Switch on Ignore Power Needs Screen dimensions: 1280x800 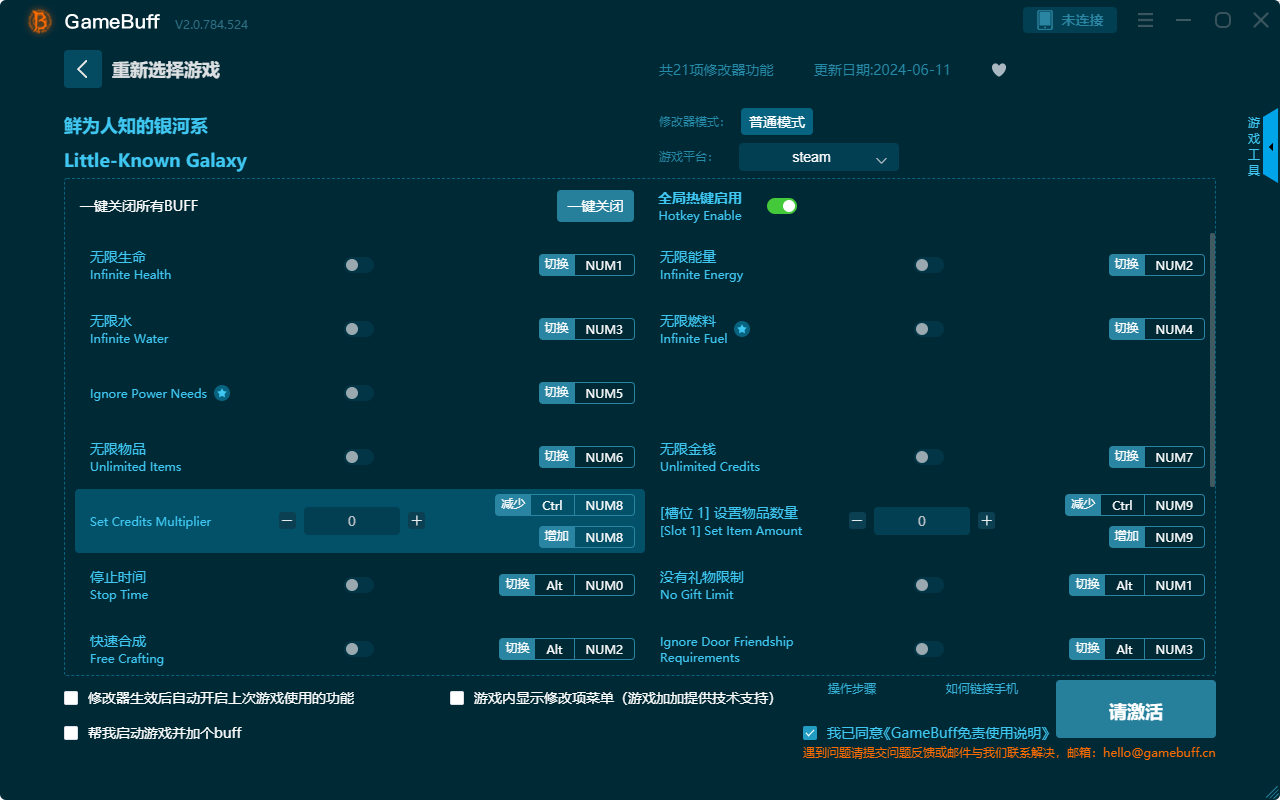pyautogui.click(x=359, y=393)
